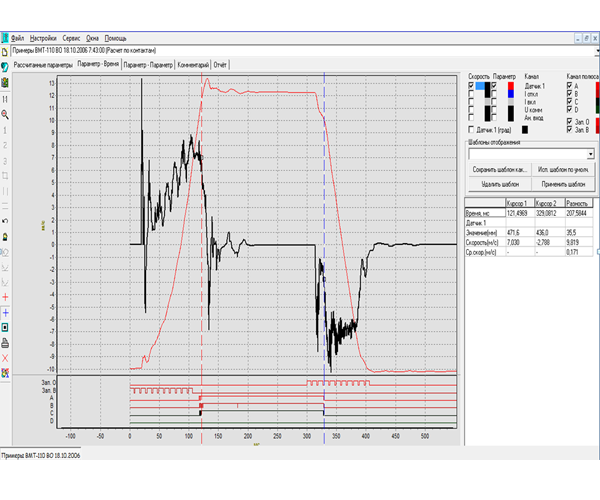
Task: Toggle the Зап. O checkbox
Action: (569, 122)
